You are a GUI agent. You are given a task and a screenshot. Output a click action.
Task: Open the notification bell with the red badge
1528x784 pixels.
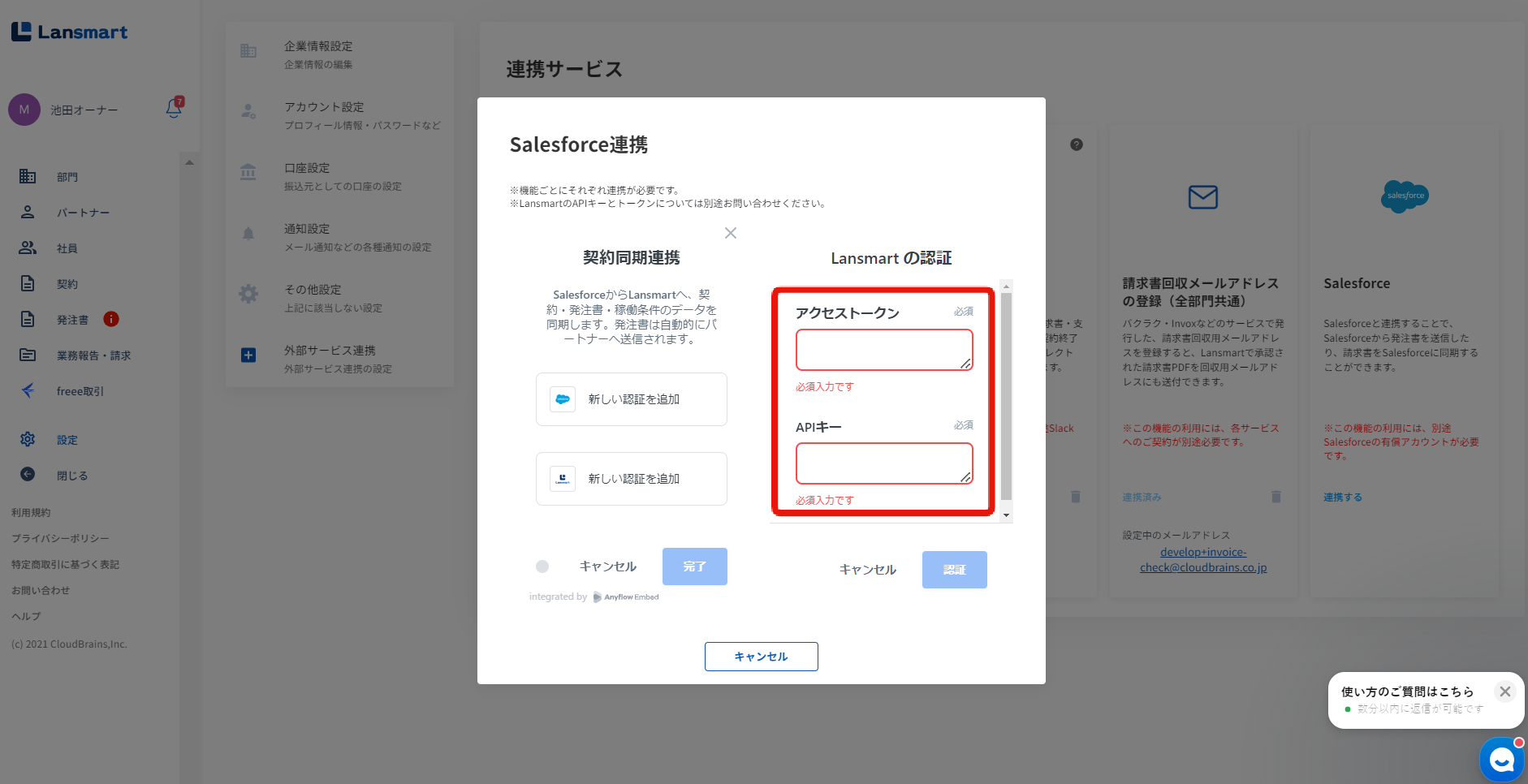tap(175, 108)
